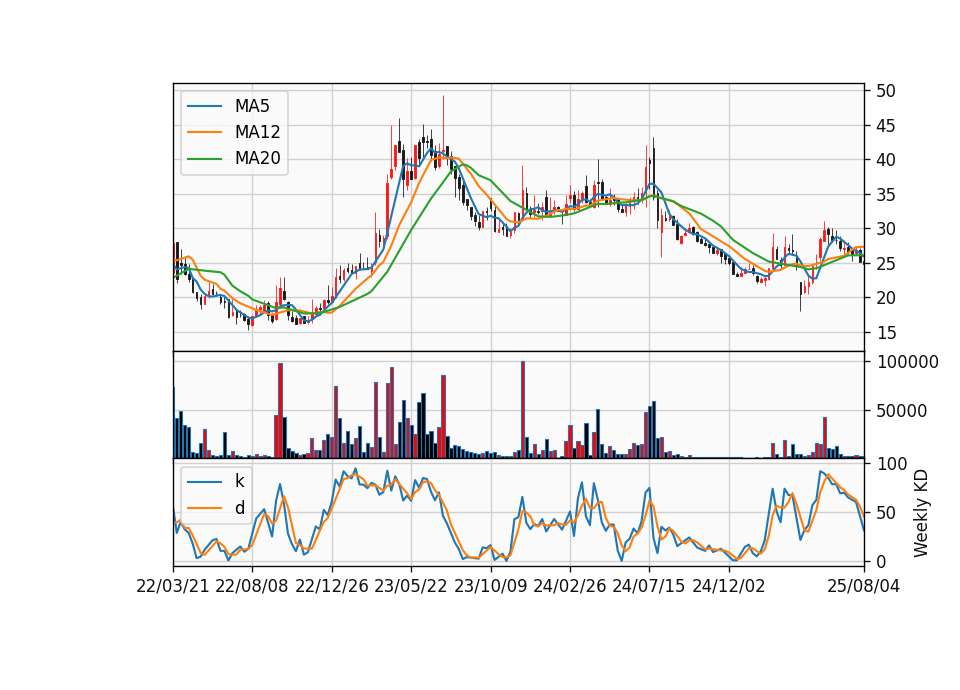Click the green MA20 legend line sample

pos(204,158)
